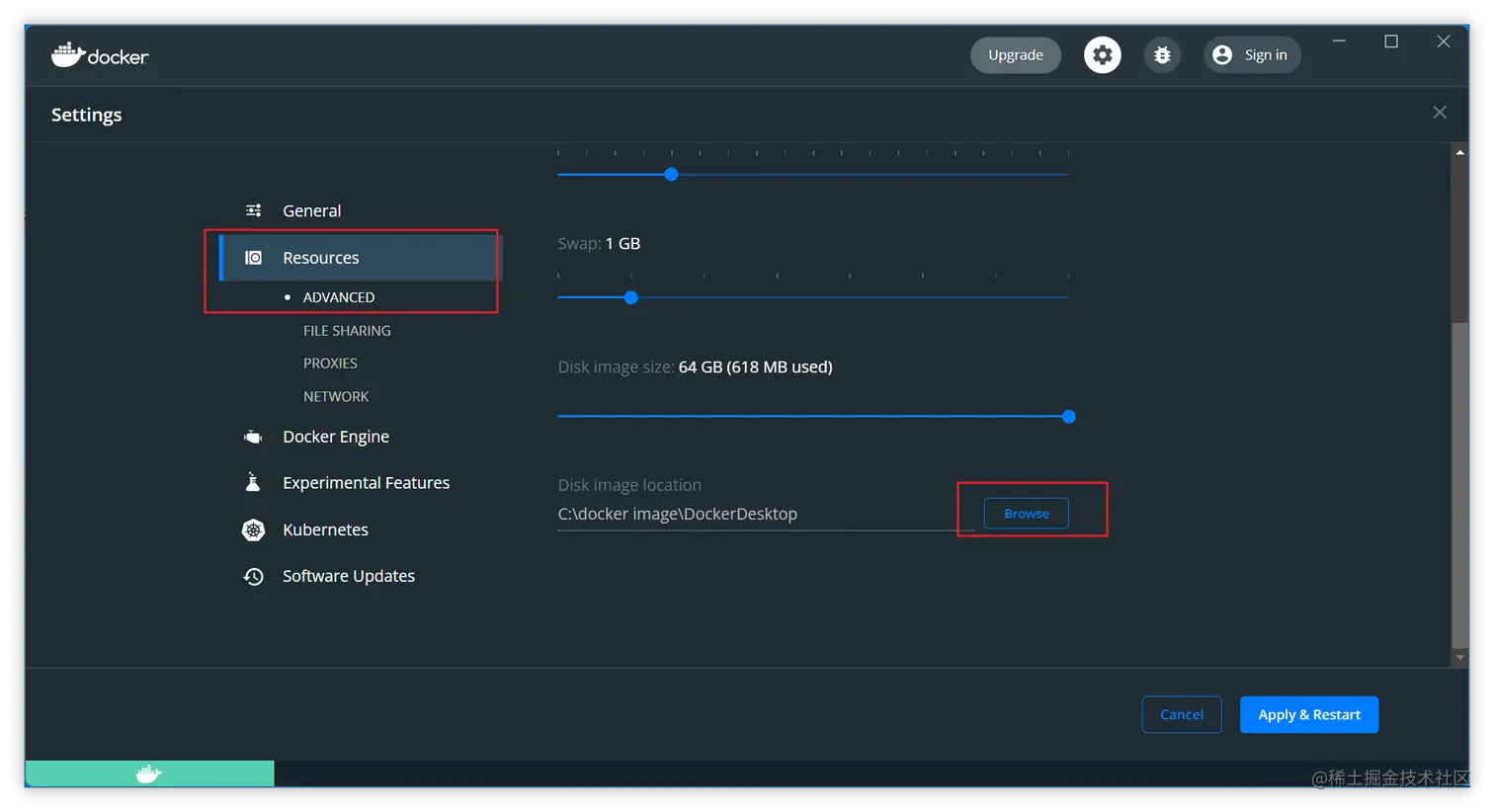Click the scrollbar up arrow
This screenshot has width=1494, height=812.
1459,152
